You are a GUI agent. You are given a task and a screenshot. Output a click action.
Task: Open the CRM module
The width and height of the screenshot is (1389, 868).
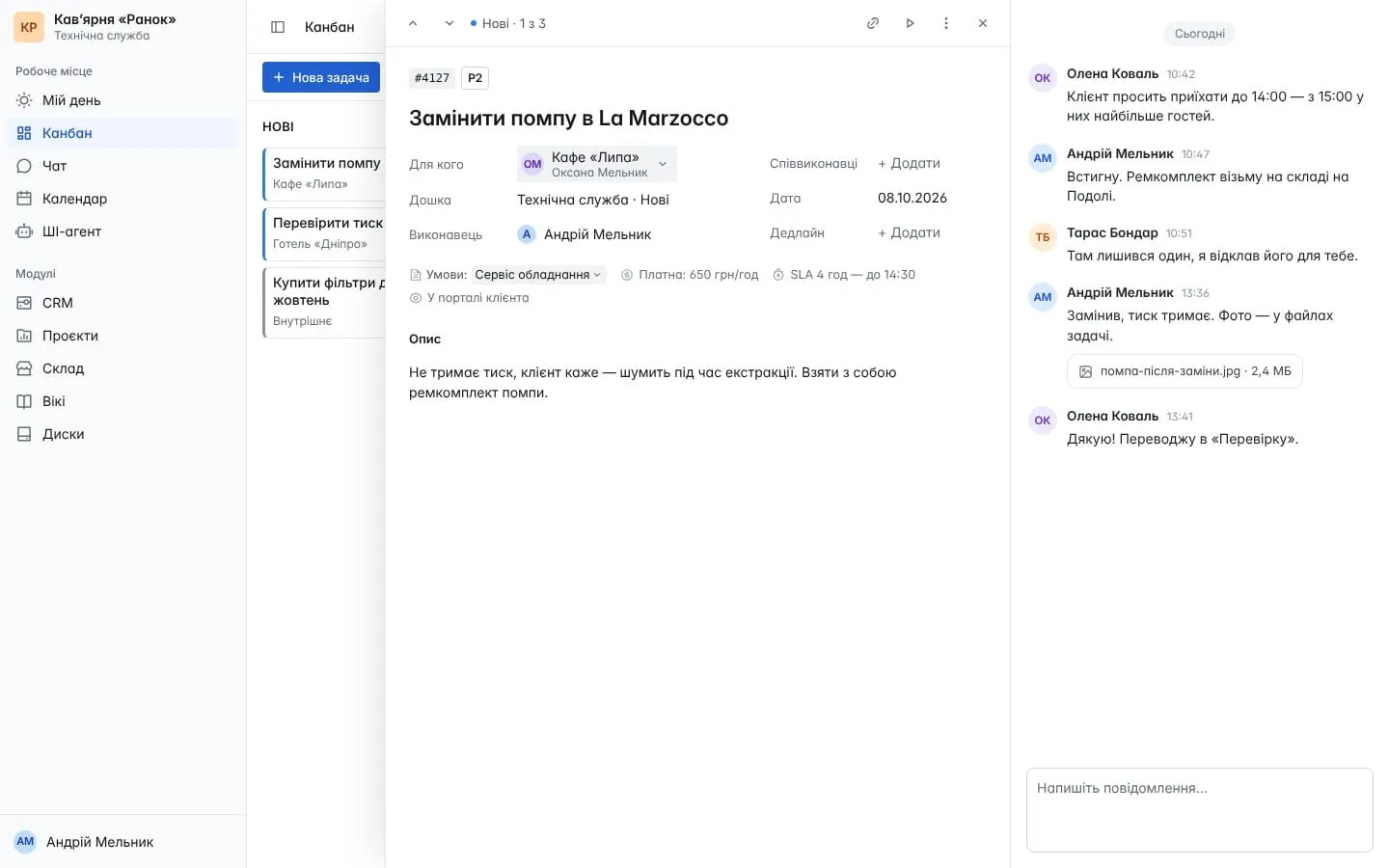click(123, 303)
